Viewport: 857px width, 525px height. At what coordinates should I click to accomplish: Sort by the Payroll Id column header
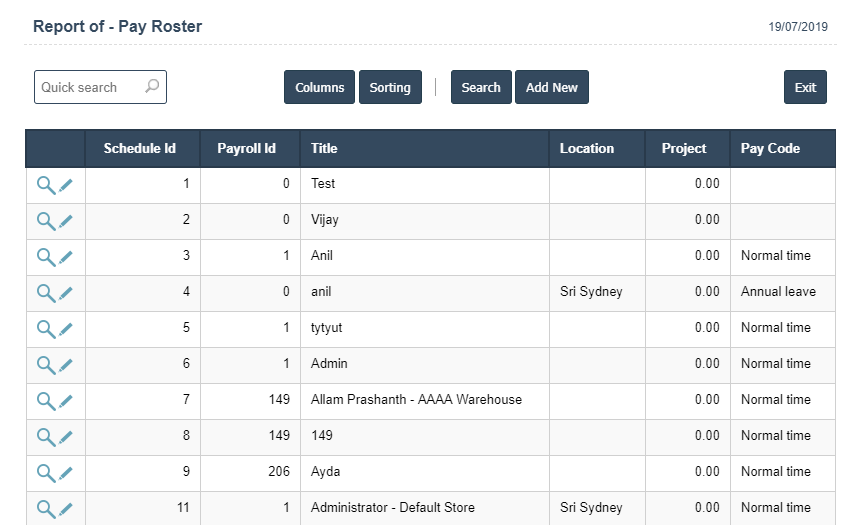pos(246,148)
